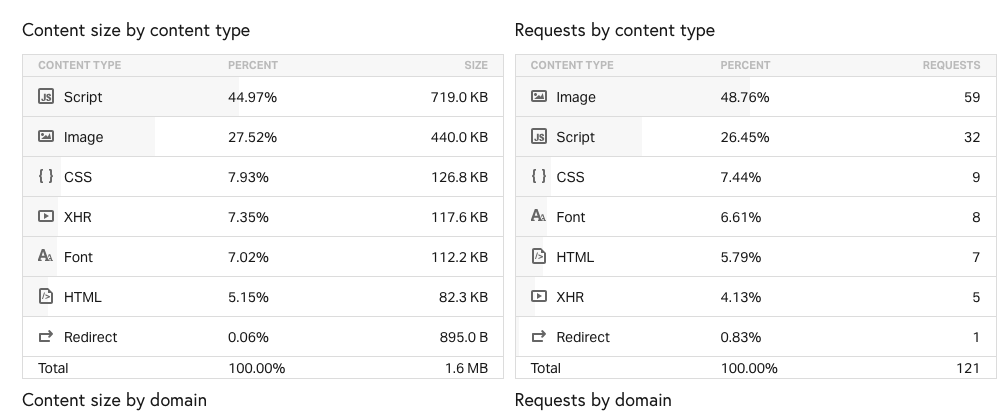Screen dimensions: 1008x420
Task: Click the Font icon in content size table
Action: 46,256
